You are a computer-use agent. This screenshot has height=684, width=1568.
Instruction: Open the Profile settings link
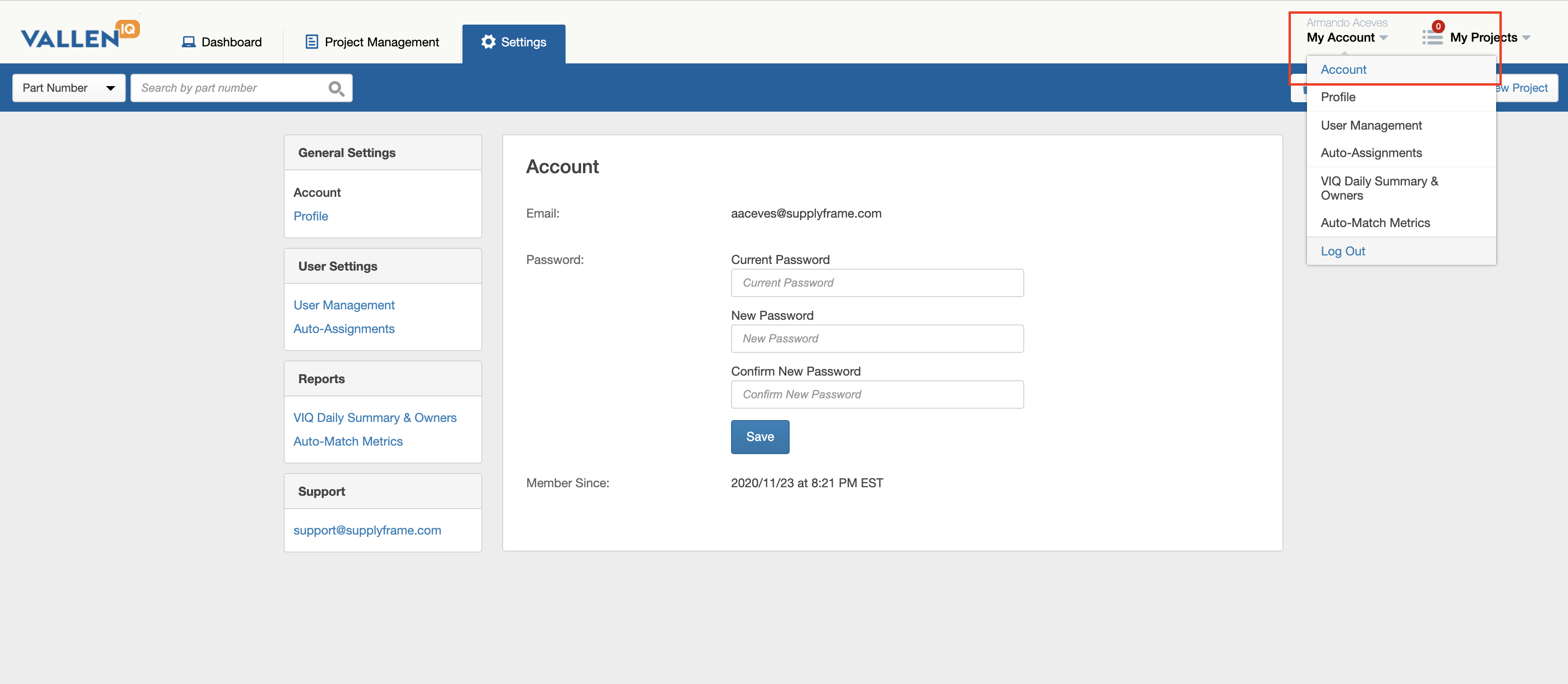(311, 216)
